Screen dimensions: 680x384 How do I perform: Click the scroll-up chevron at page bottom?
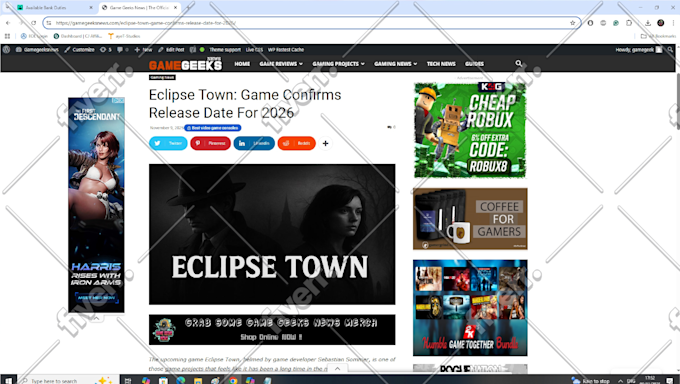pyautogui.click(x=337, y=368)
